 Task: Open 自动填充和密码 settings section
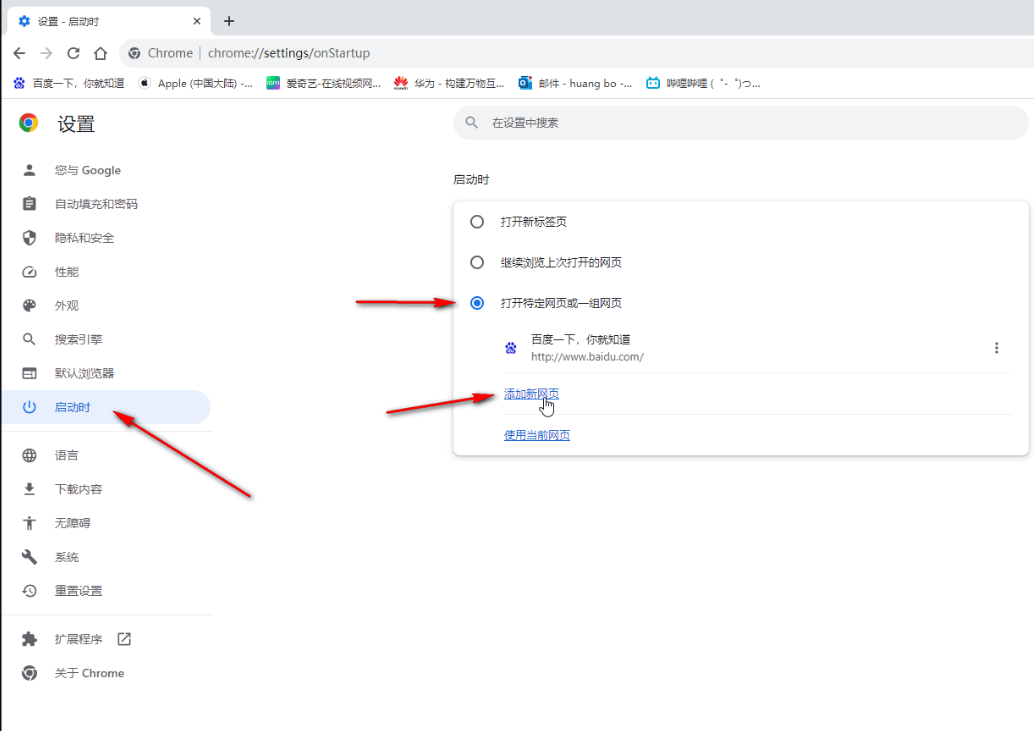(x=106, y=204)
